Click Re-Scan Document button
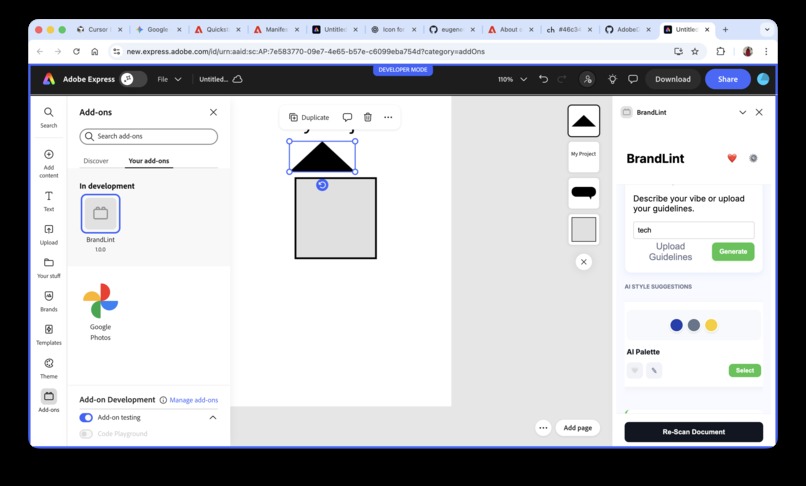The height and width of the screenshot is (486, 806). point(693,432)
